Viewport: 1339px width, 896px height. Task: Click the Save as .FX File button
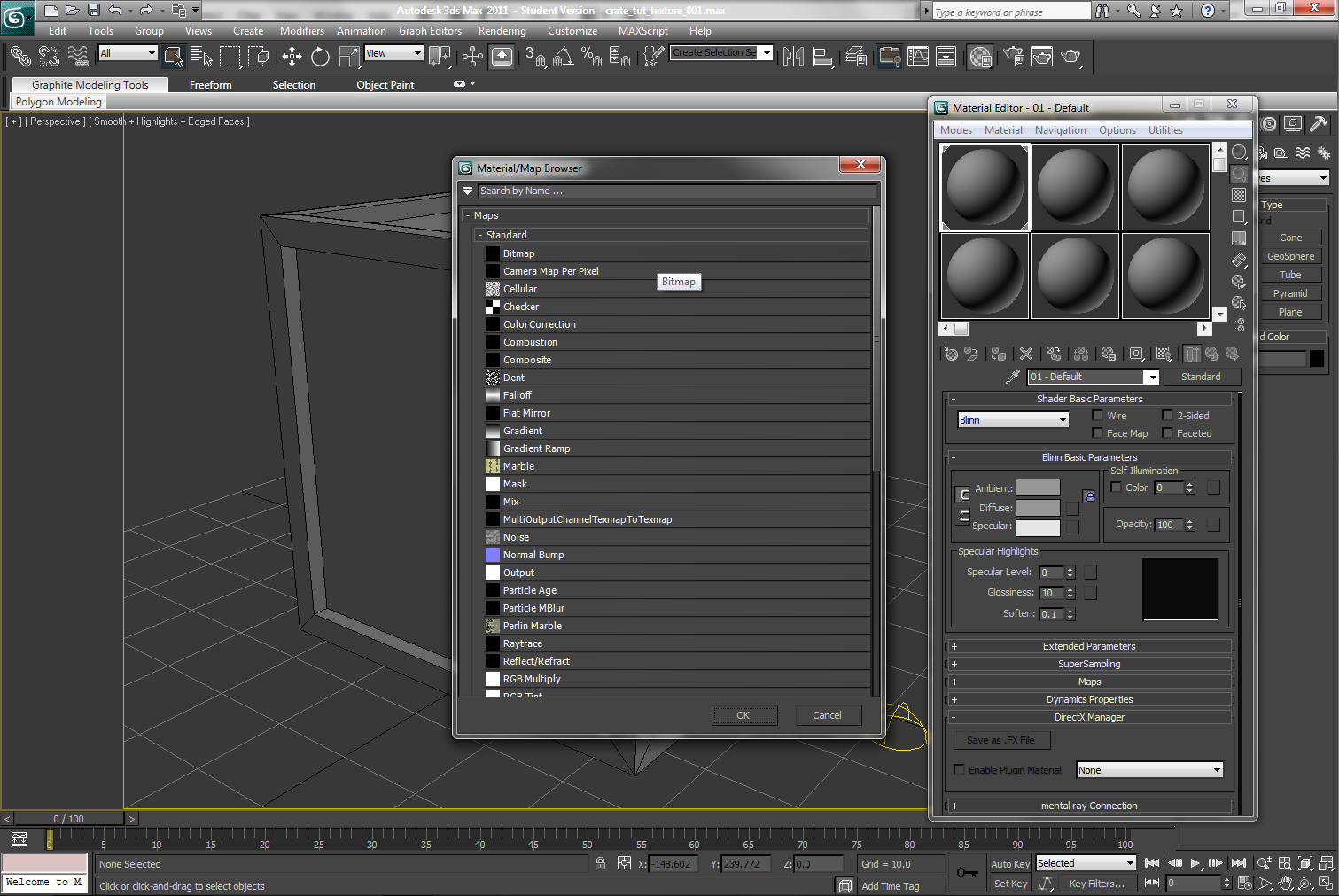pos(1000,739)
